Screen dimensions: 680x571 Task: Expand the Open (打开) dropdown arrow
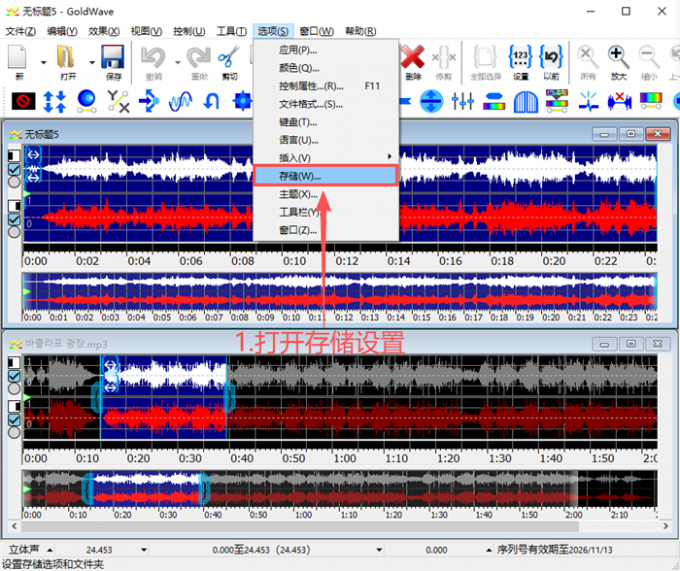click(x=91, y=62)
